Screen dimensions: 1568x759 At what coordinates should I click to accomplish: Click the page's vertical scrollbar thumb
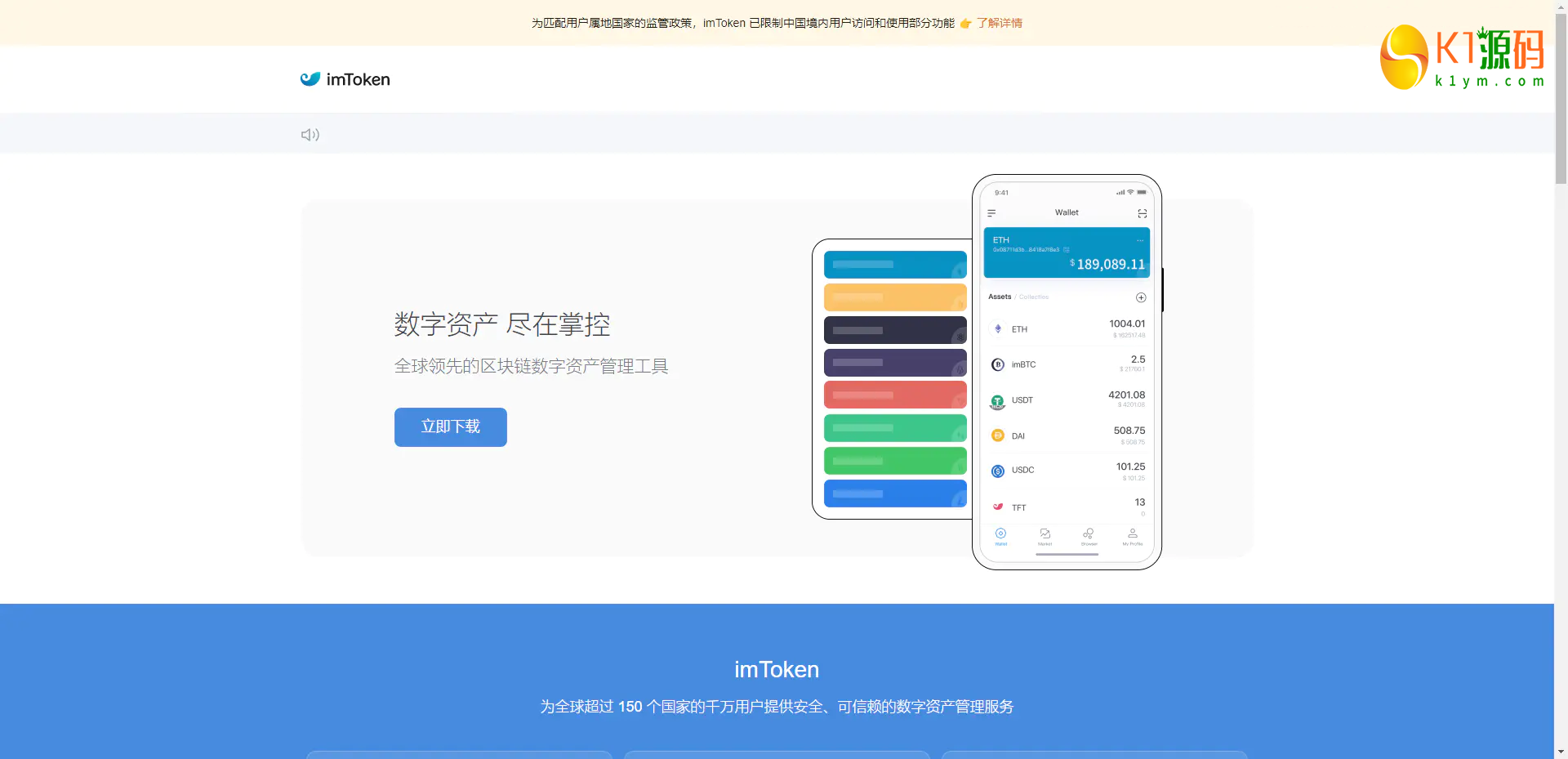coord(1561,98)
